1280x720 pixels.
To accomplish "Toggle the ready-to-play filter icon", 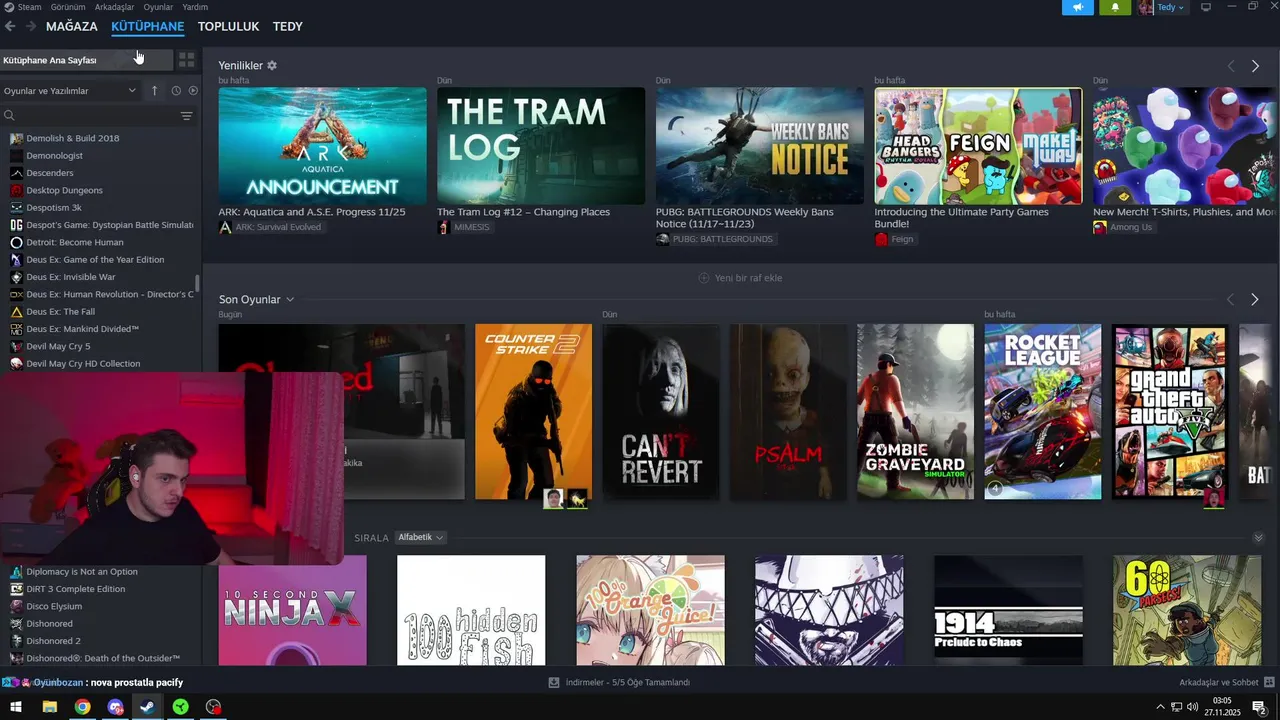I will point(193,90).
